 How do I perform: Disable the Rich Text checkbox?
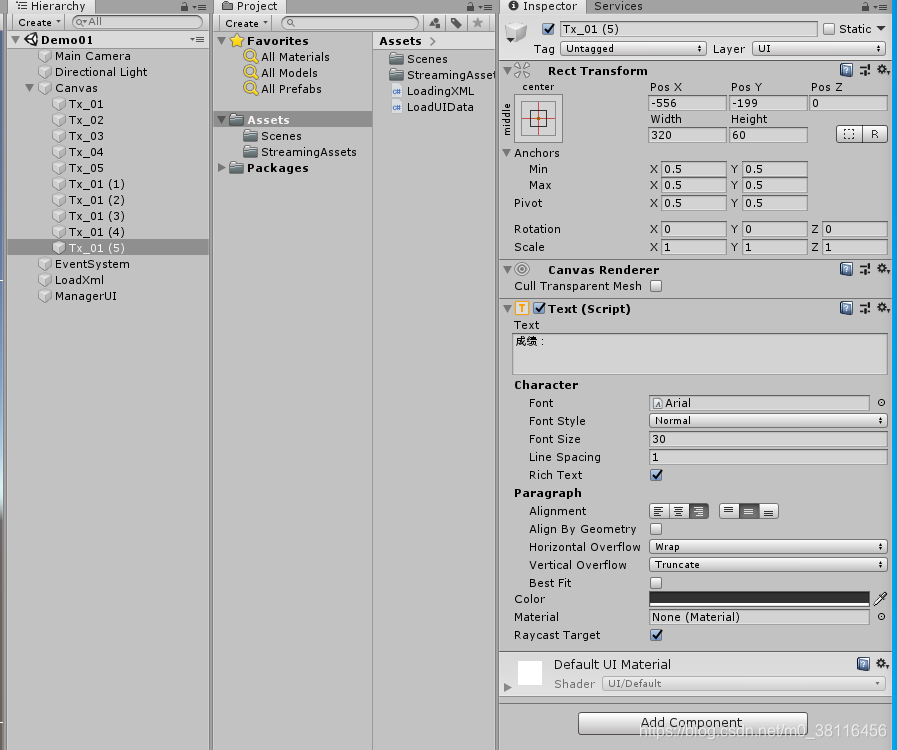(x=656, y=475)
